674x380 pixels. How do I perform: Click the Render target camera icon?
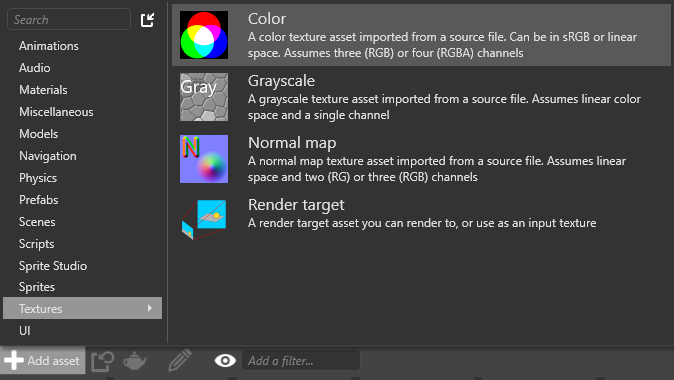coord(204,219)
